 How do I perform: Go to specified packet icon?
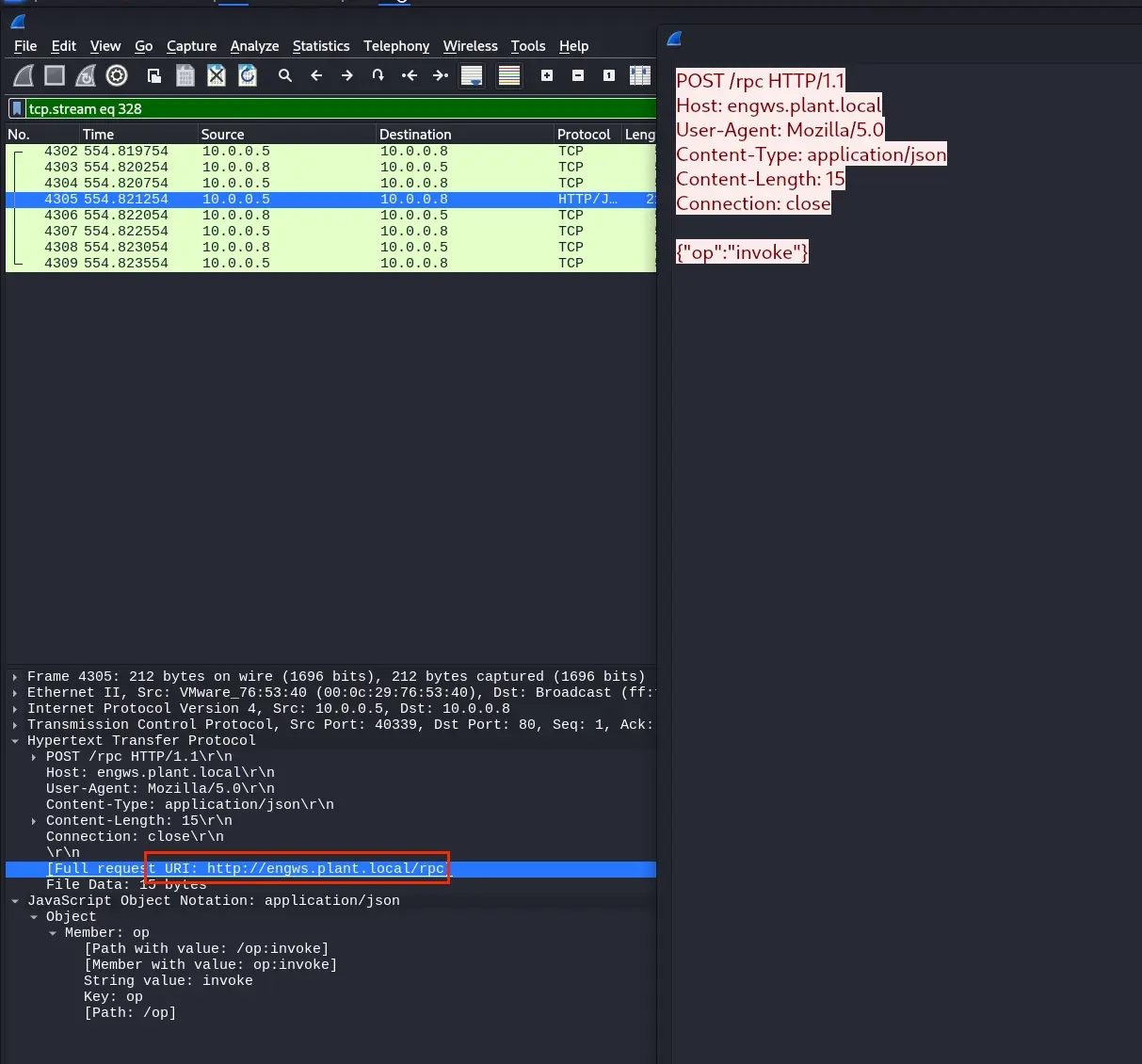pyautogui.click(x=378, y=75)
